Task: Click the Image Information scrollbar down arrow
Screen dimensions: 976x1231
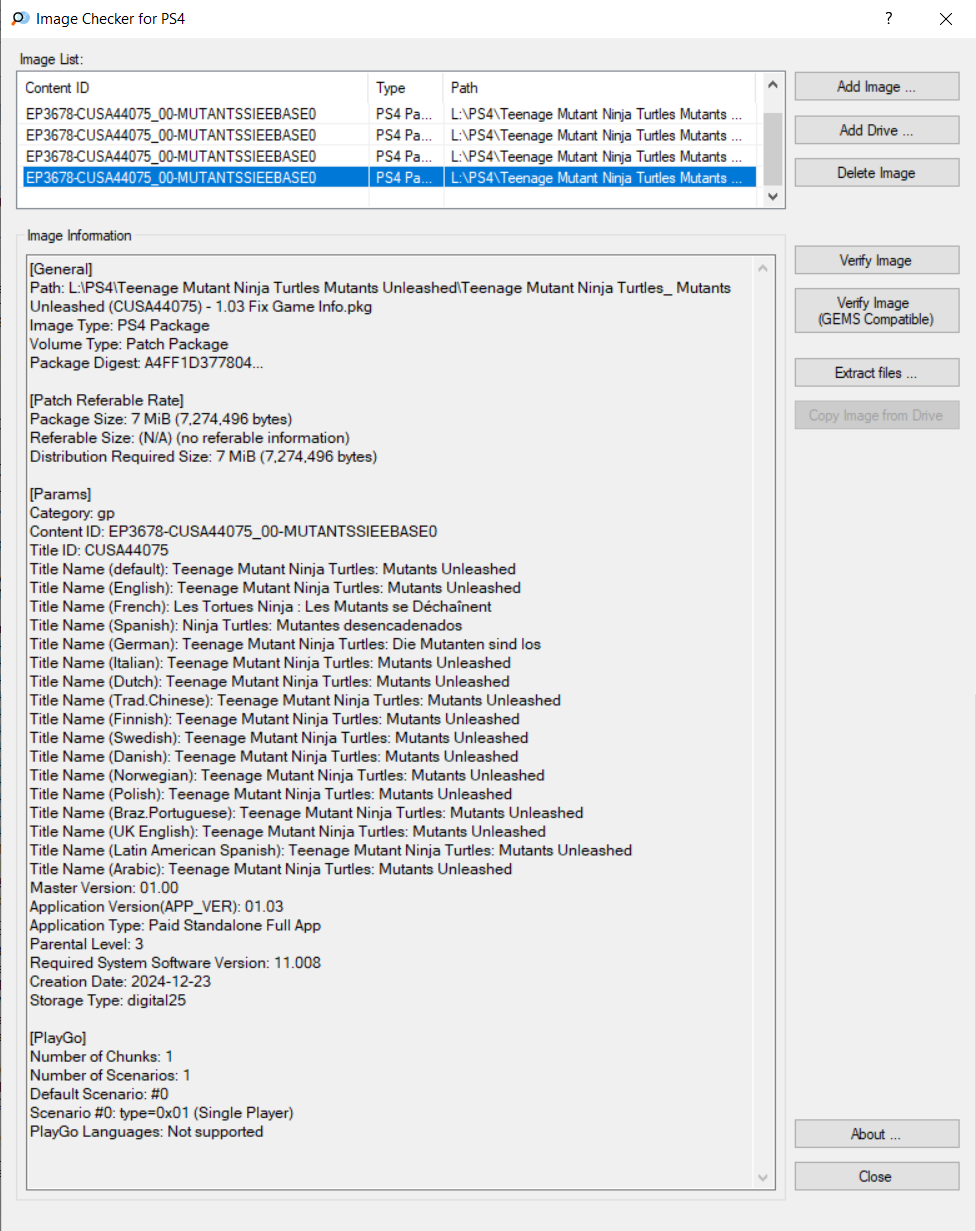Action: [765, 1177]
